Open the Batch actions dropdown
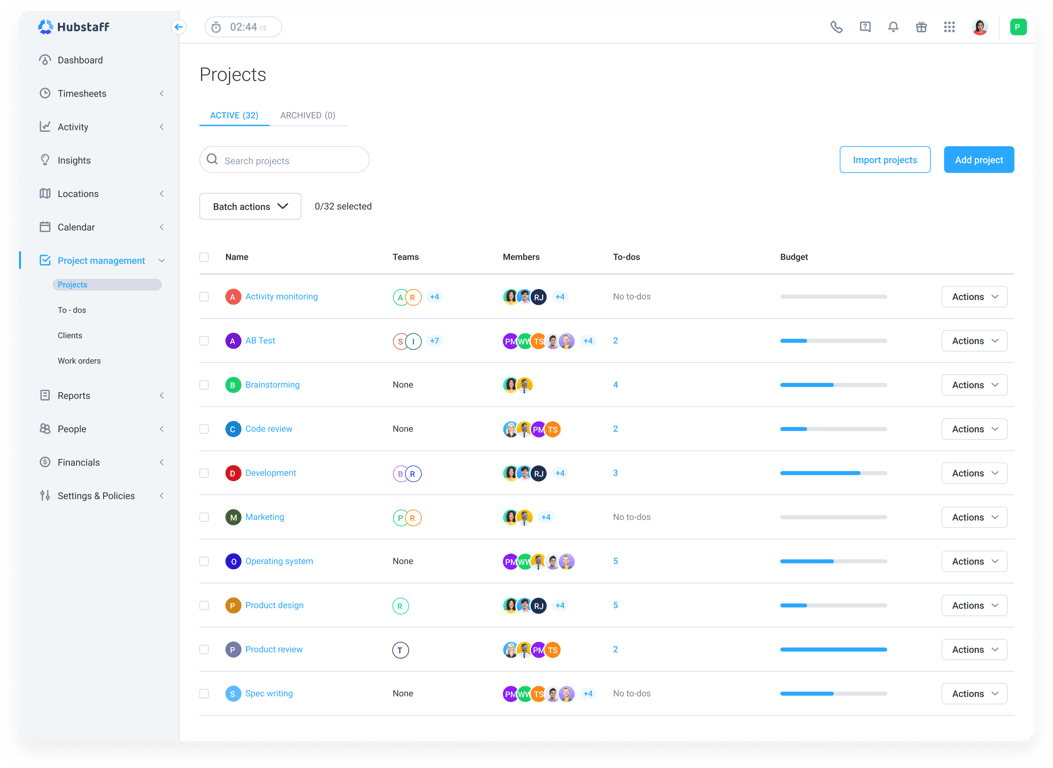Image resolution: width=1053 pixels, height=768 pixels. click(x=250, y=207)
